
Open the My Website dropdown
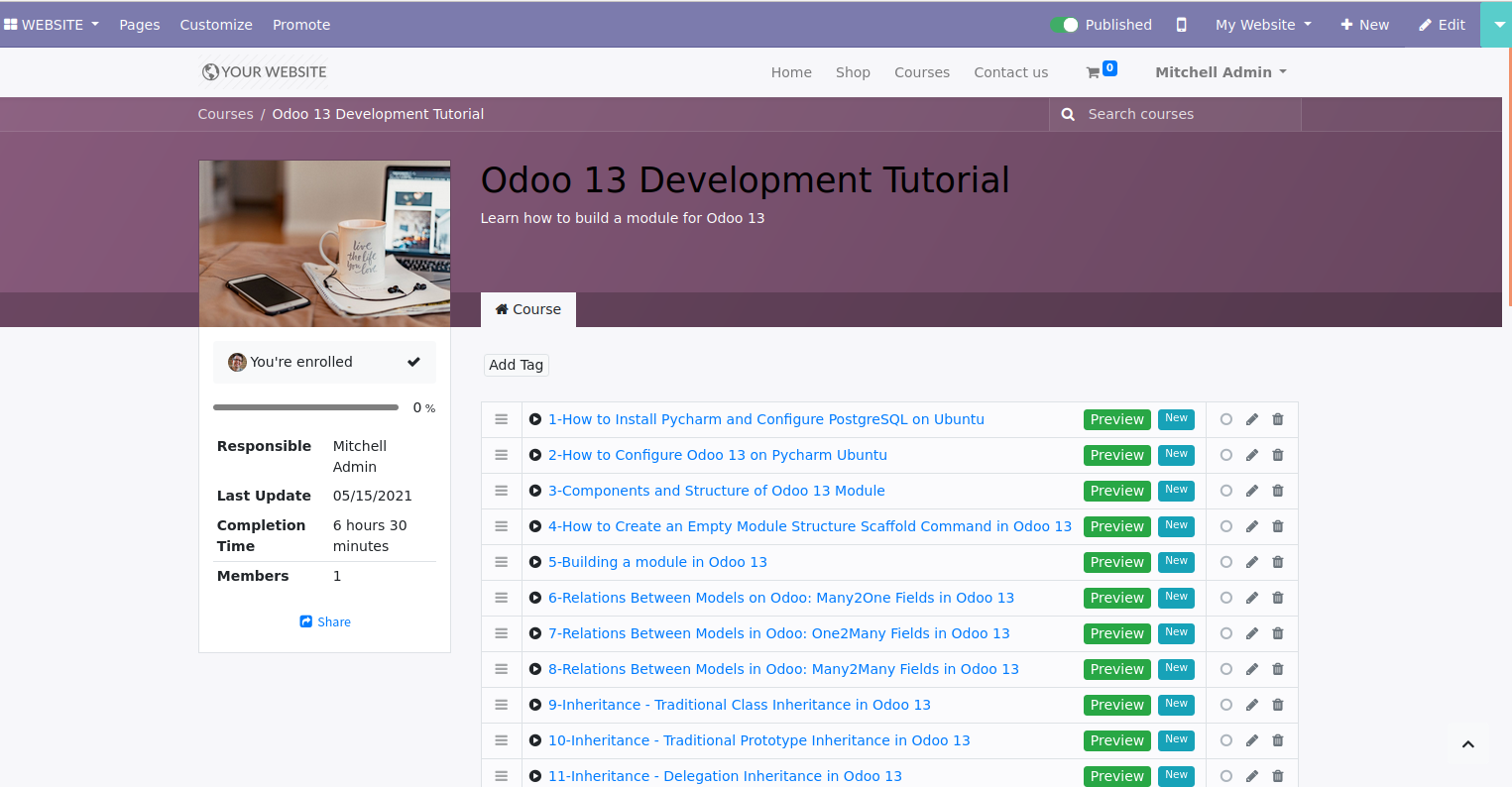point(1263,25)
